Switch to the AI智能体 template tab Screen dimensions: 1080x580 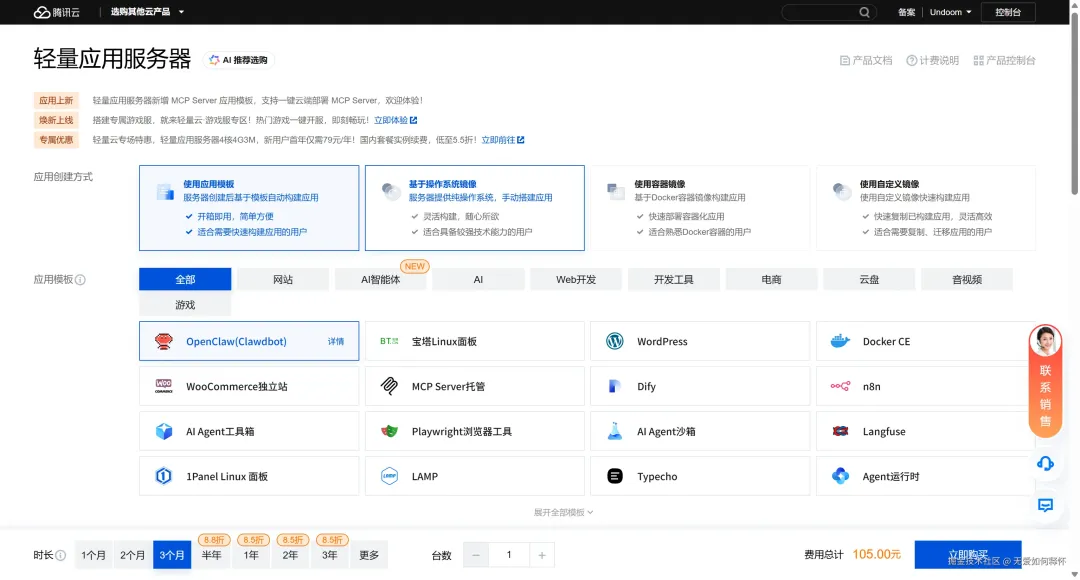pos(380,279)
